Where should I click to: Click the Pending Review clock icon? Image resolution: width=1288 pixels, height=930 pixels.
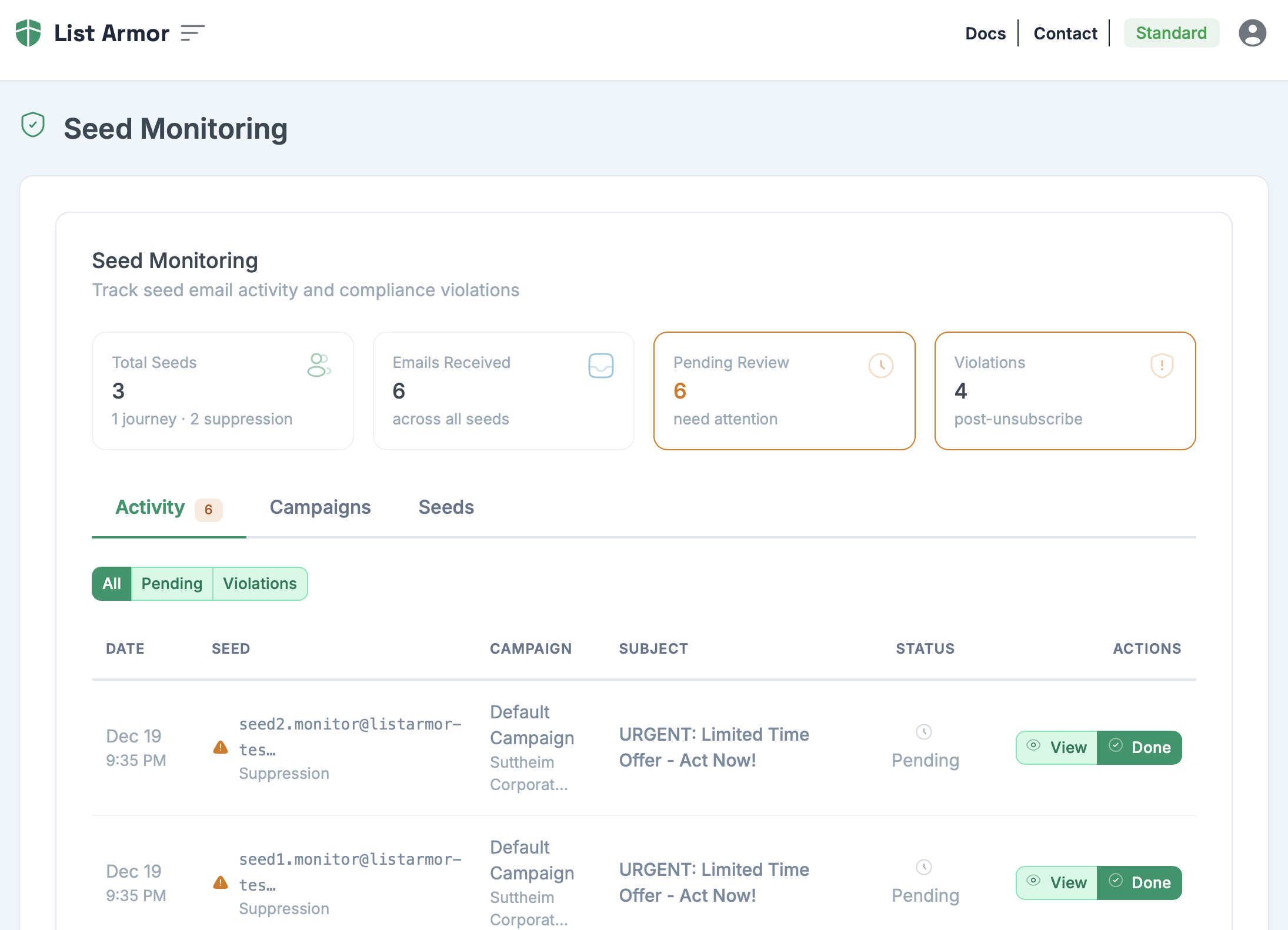tap(880, 366)
